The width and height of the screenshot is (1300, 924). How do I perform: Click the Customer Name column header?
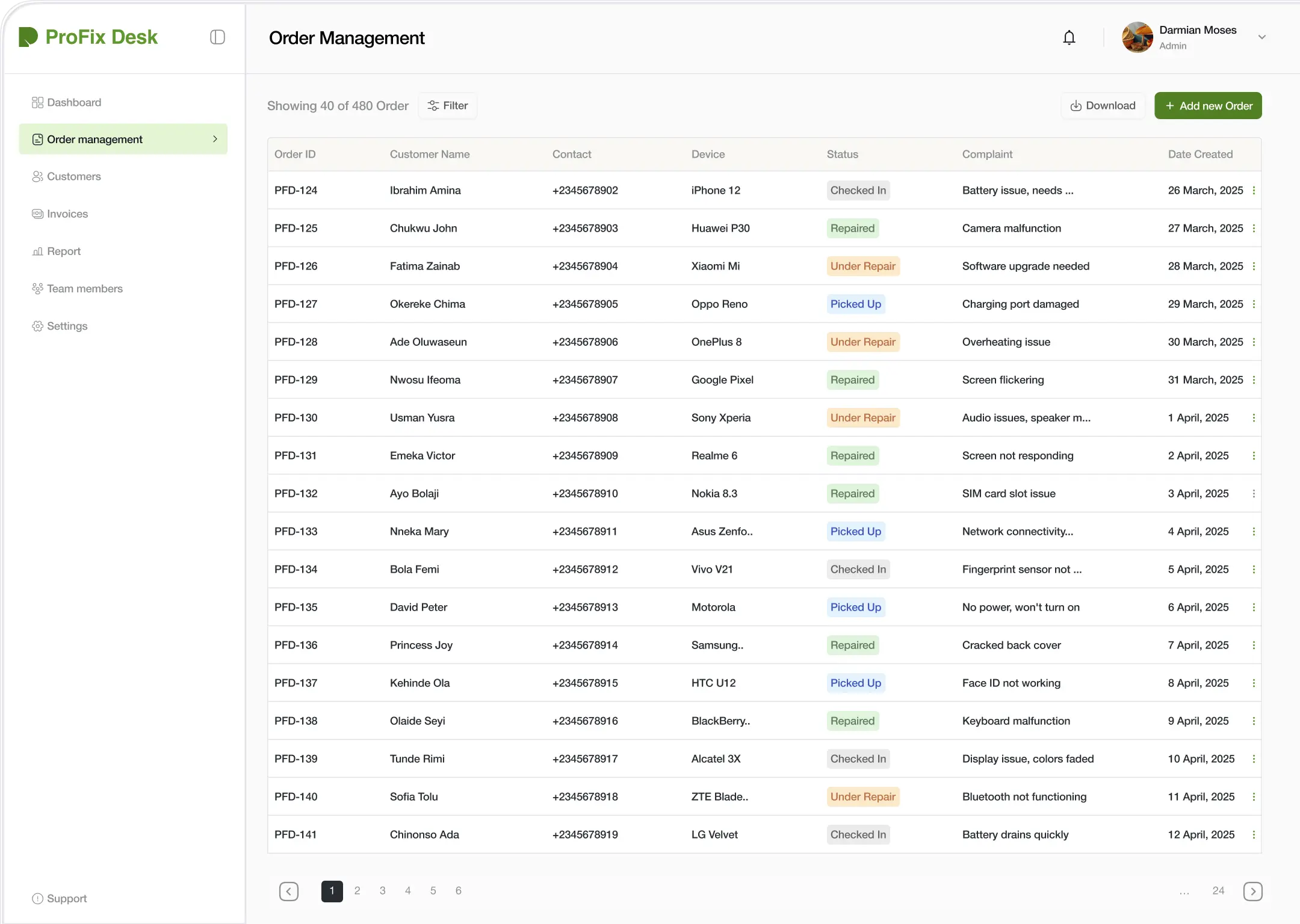430,154
